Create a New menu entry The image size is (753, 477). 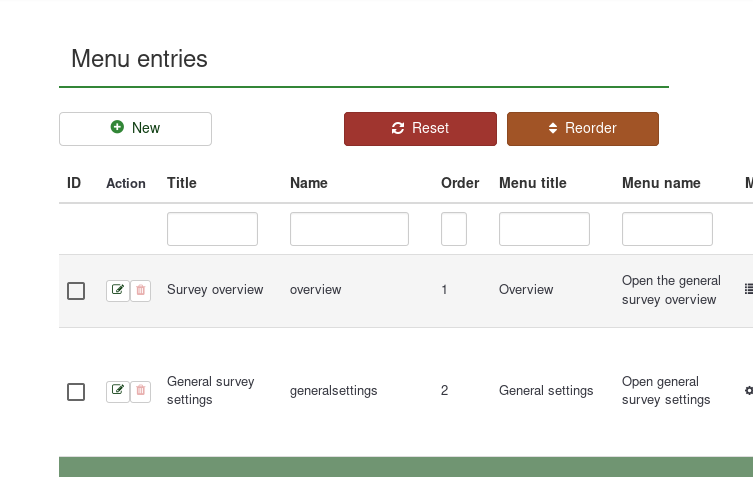135,128
